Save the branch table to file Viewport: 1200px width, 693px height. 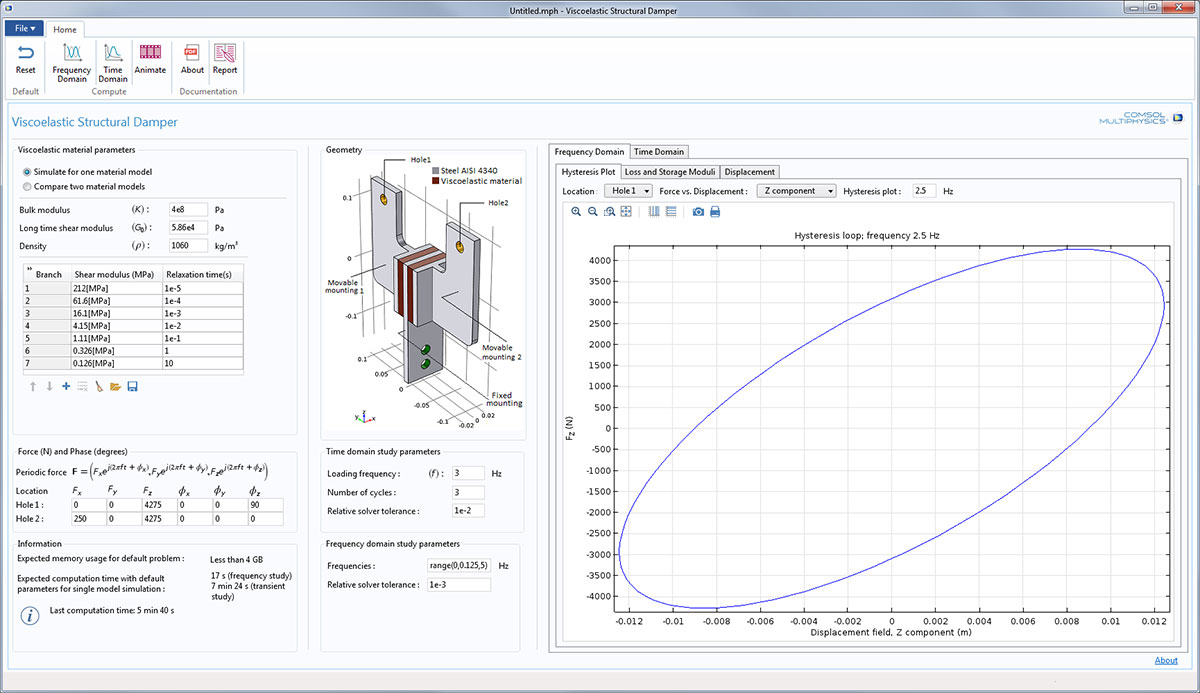pos(132,386)
